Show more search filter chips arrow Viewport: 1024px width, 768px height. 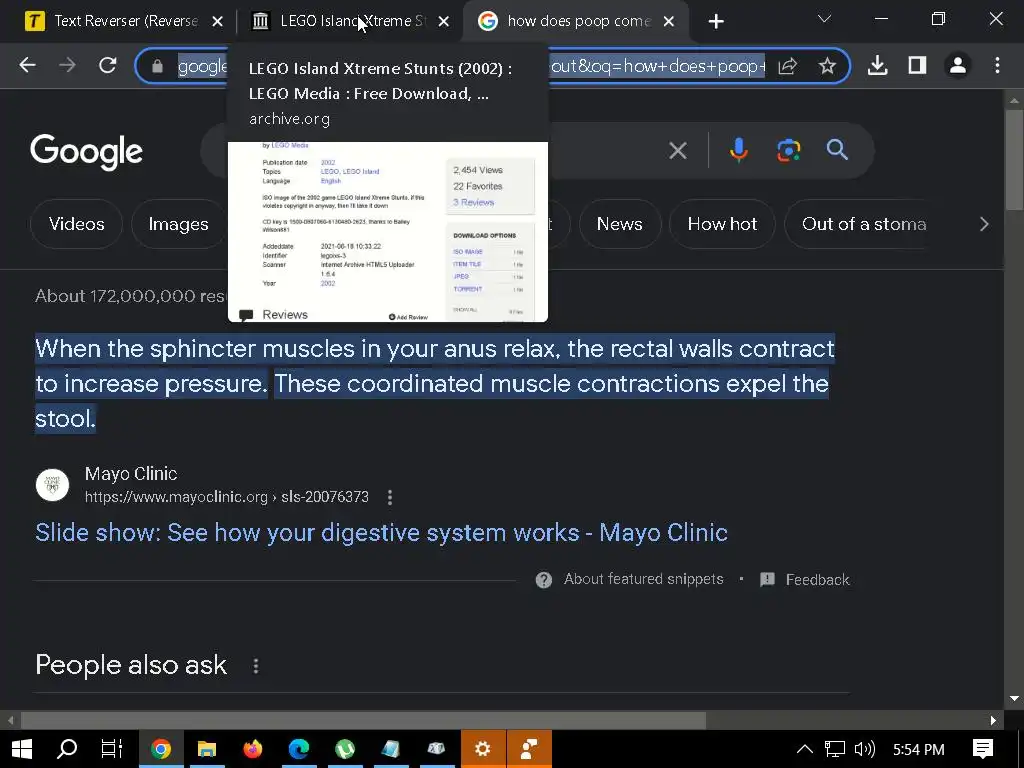pyautogui.click(x=984, y=225)
